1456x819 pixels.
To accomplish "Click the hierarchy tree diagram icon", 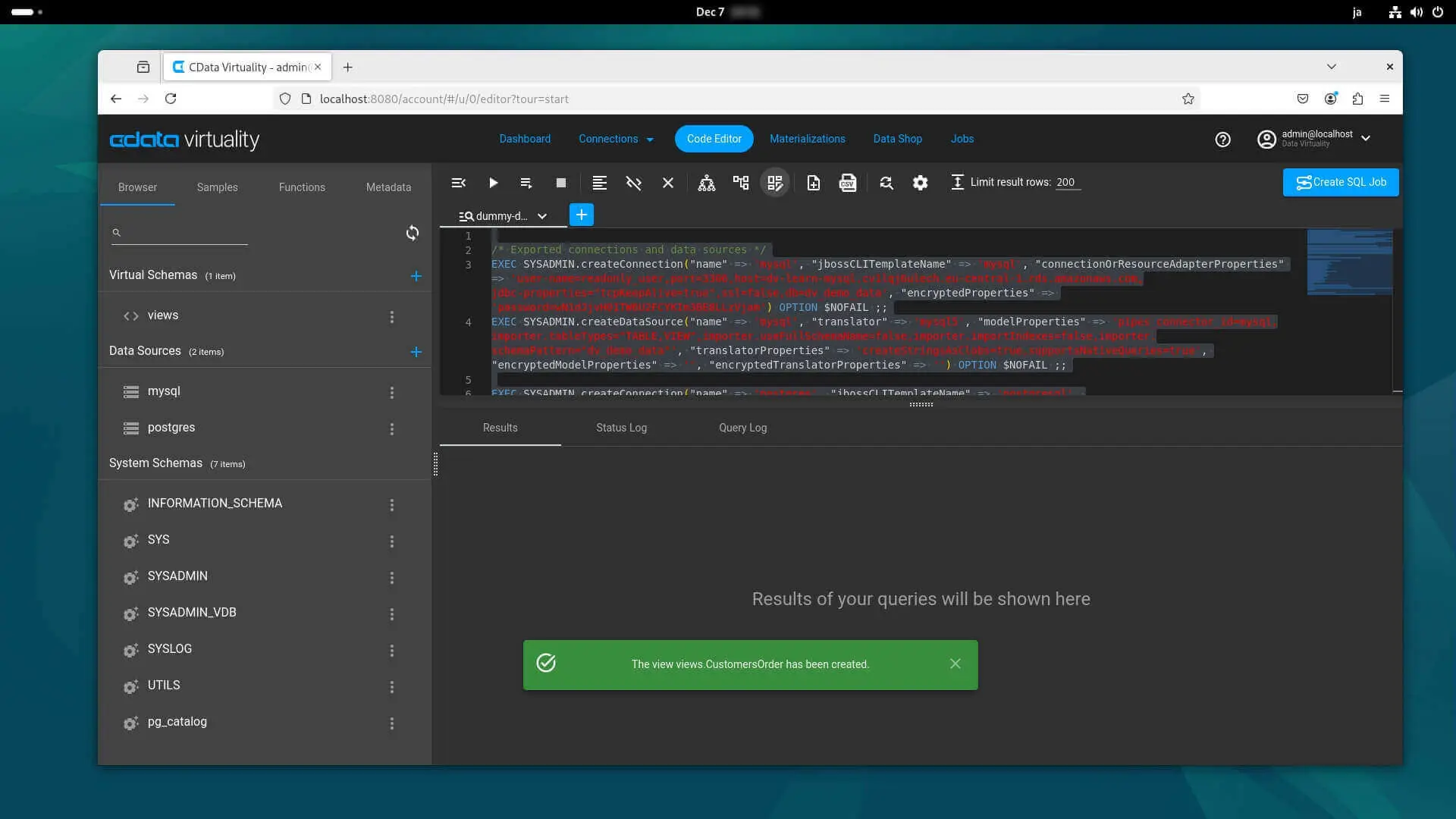I will [x=706, y=183].
